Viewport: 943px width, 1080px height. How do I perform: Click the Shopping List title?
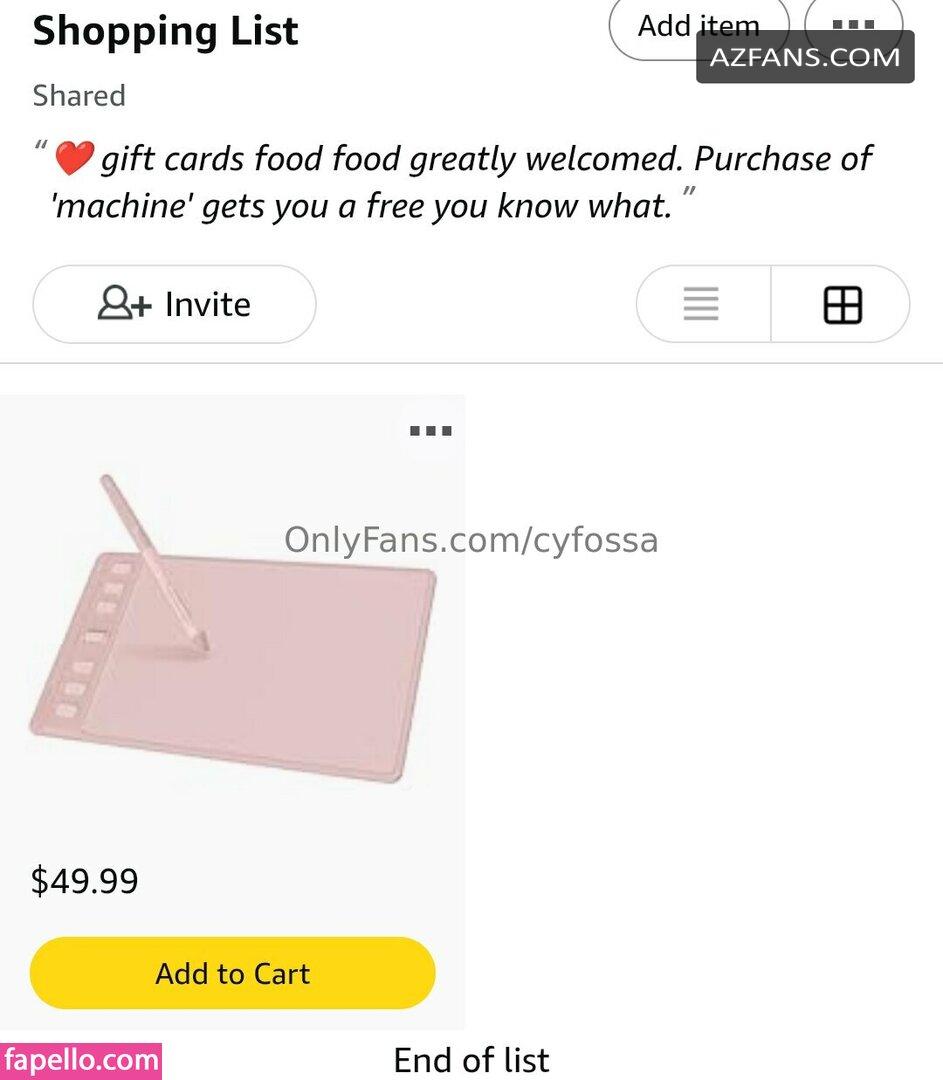coord(165,32)
